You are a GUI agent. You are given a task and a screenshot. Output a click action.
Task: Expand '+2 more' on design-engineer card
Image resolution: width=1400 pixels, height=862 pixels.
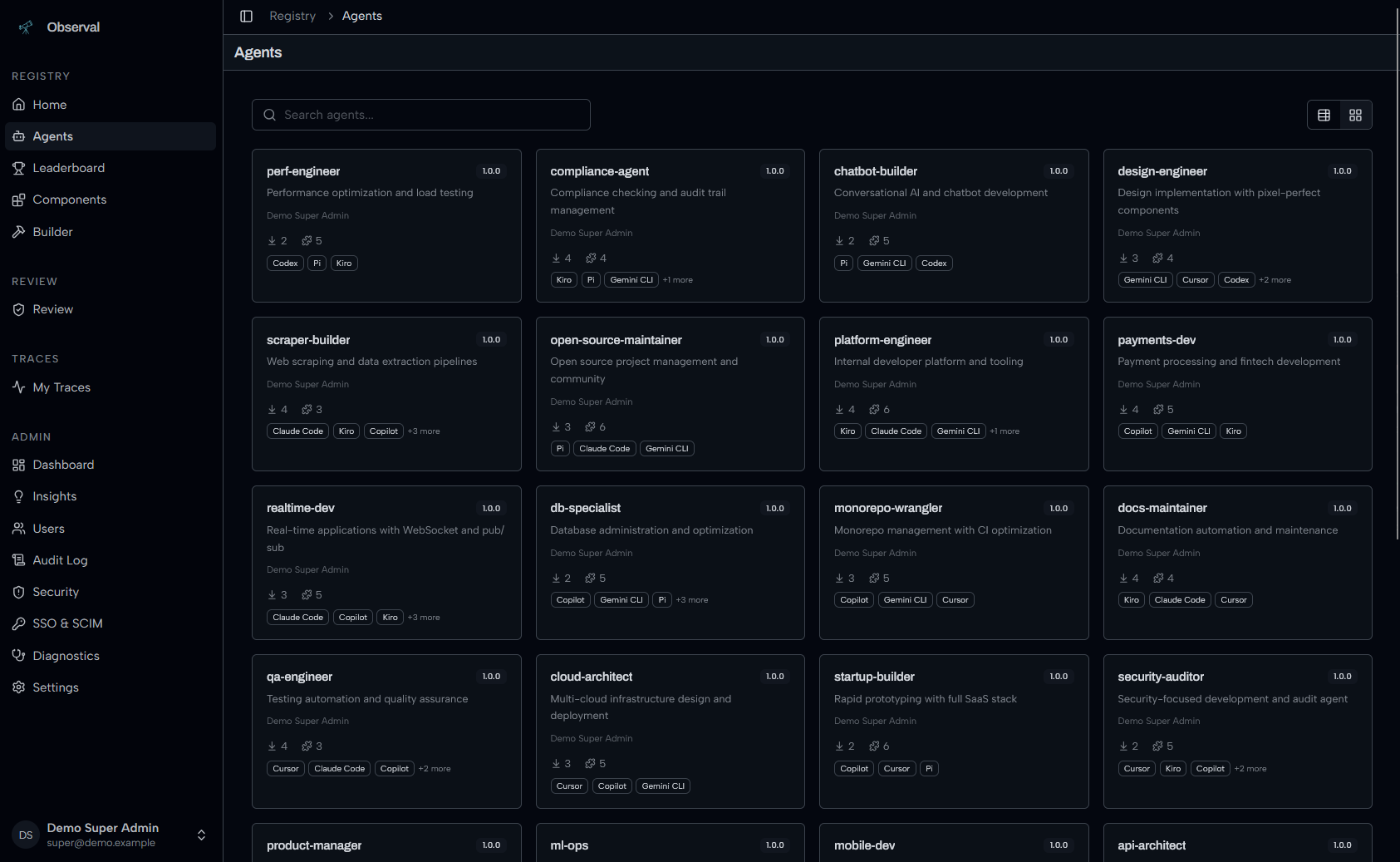[x=1275, y=280]
